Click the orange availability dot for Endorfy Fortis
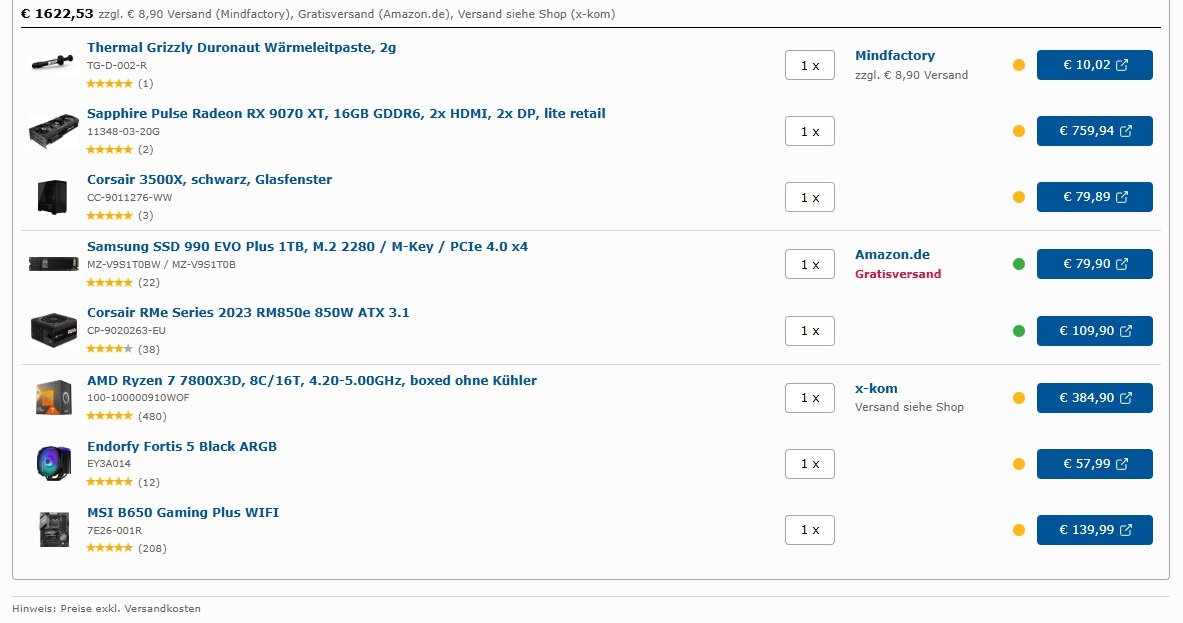 (1019, 464)
